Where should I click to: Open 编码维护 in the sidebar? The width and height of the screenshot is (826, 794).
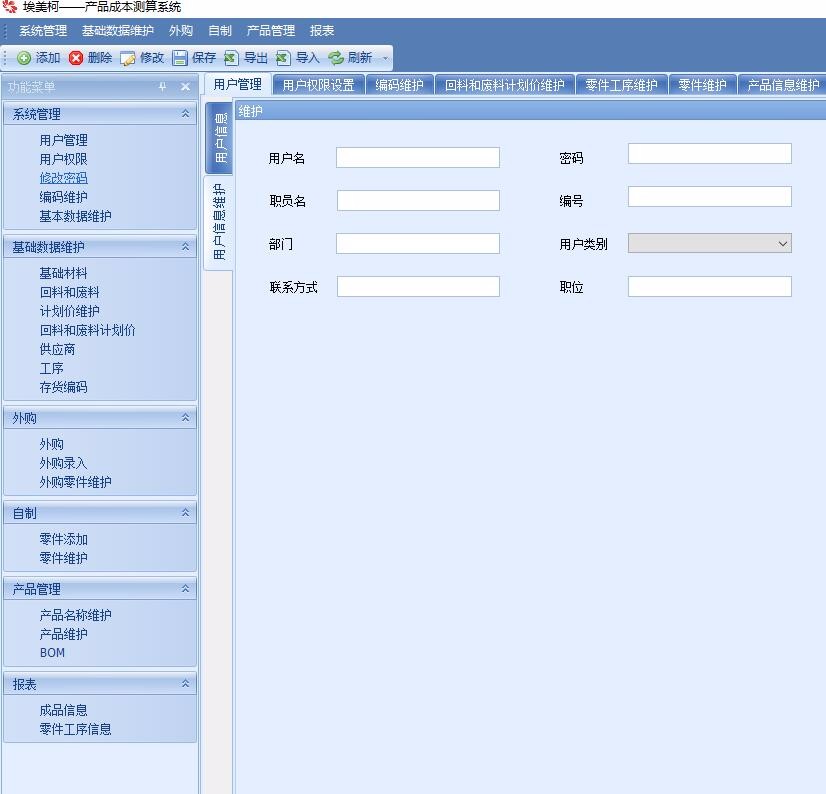pos(63,197)
